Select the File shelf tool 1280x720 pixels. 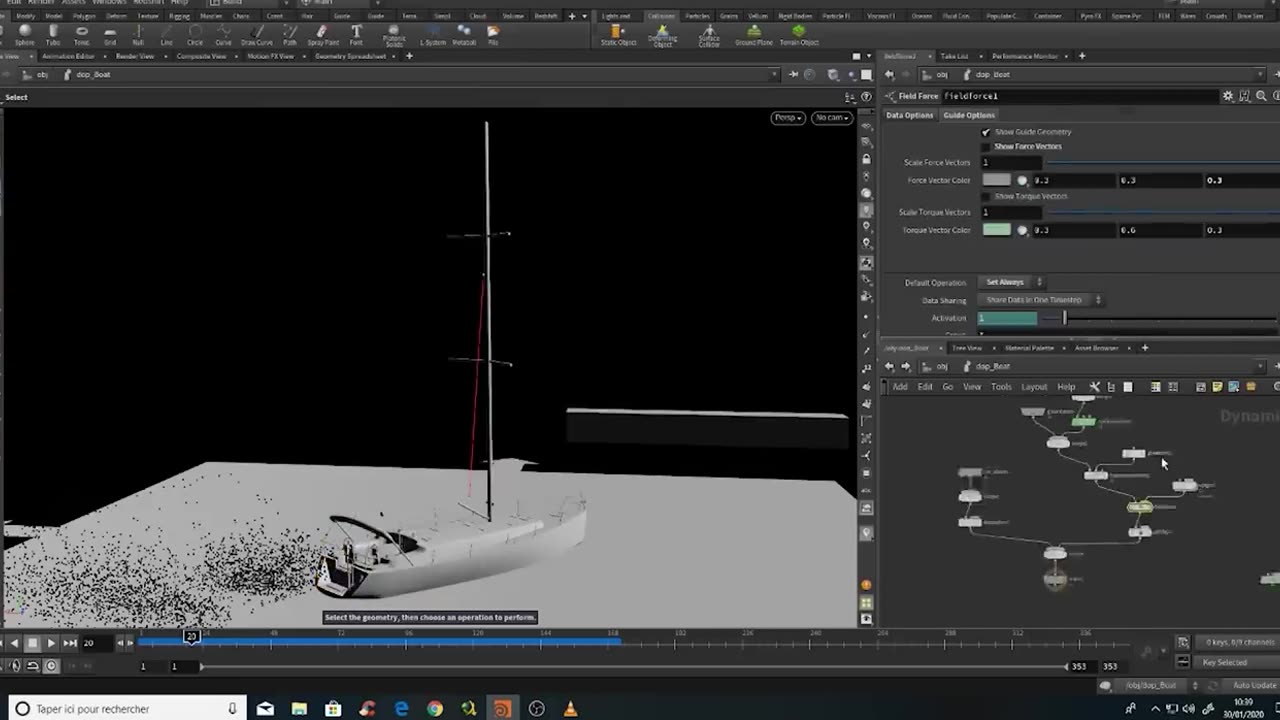coord(493,35)
